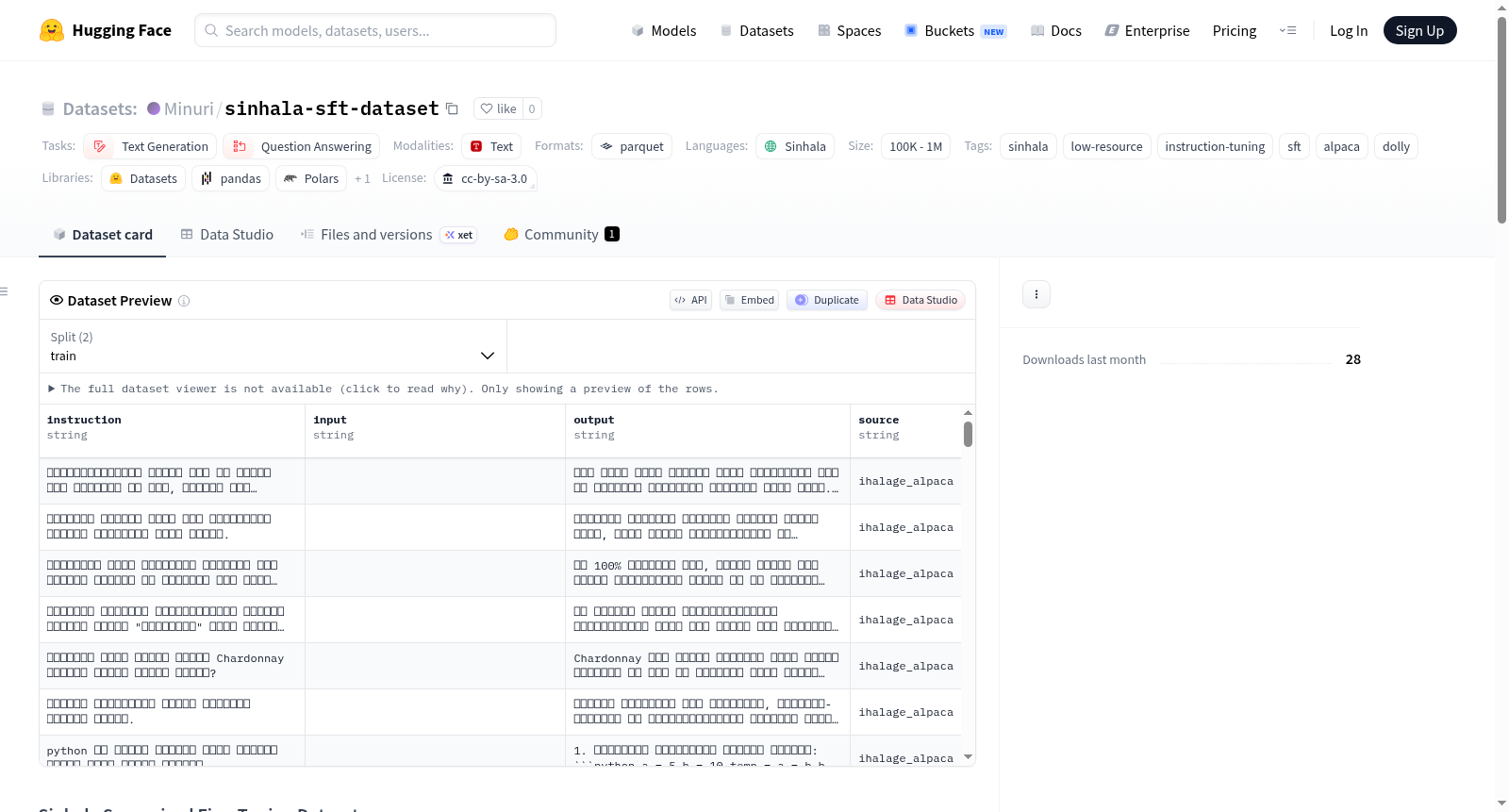
Task: Open Datasets in the top navigation
Action: point(756,31)
